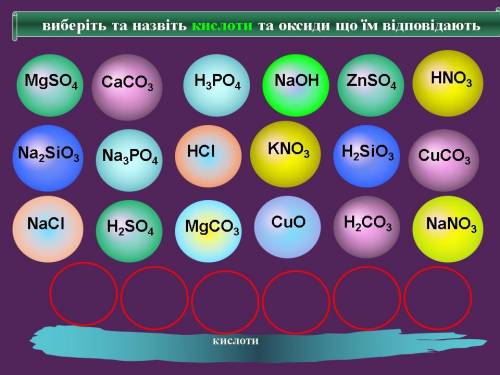
Task: Click the H2CO3 pink ball
Action: [x=367, y=227]
